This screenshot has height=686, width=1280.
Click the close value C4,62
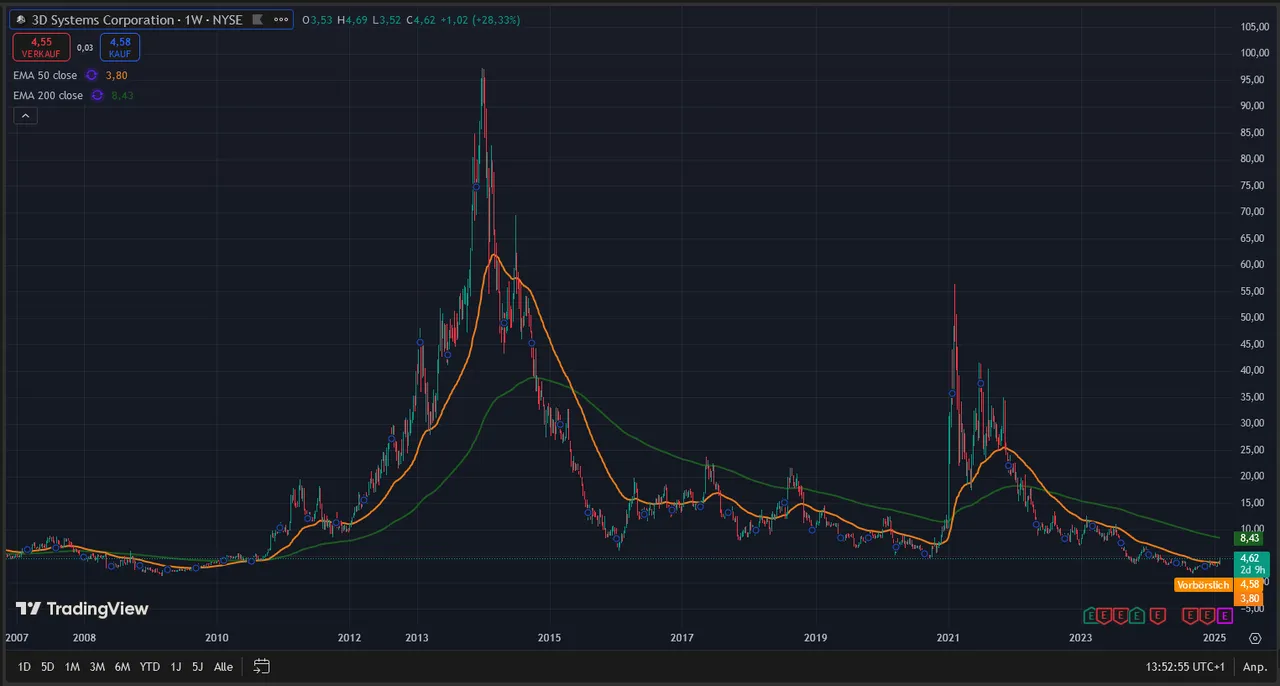pos(420,20)
